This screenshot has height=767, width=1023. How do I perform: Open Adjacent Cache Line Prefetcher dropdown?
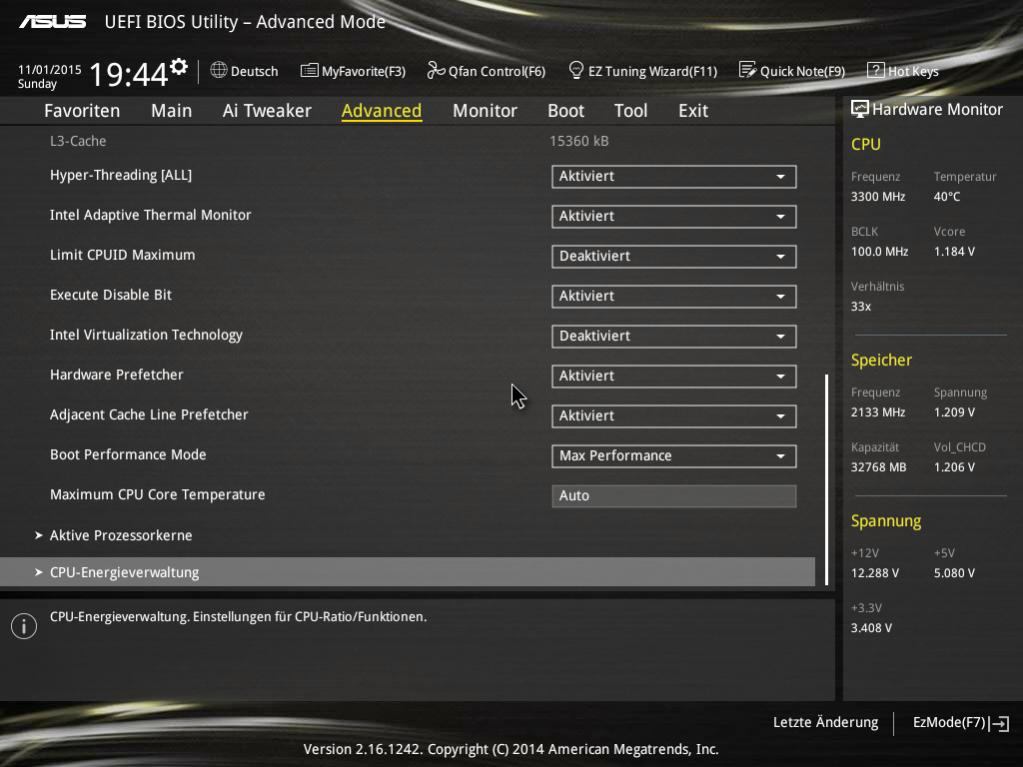coord(673,416)
